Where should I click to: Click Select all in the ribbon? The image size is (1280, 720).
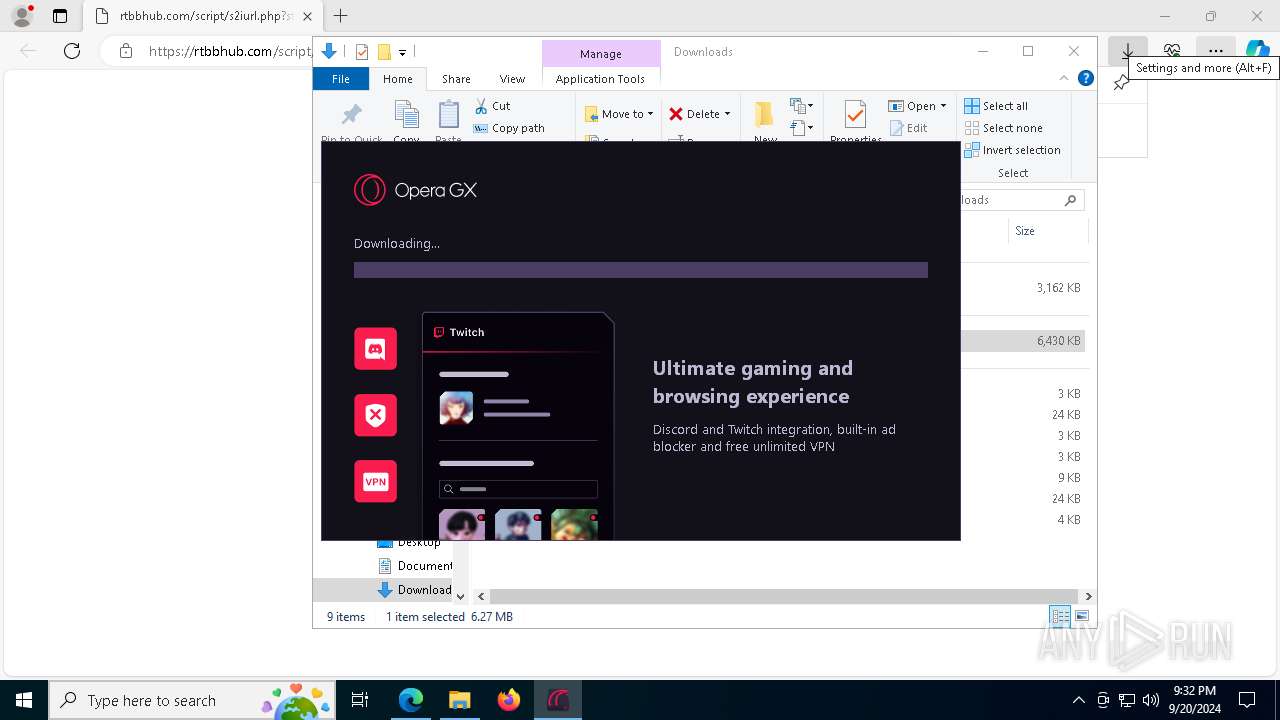[x=996, y=106]
